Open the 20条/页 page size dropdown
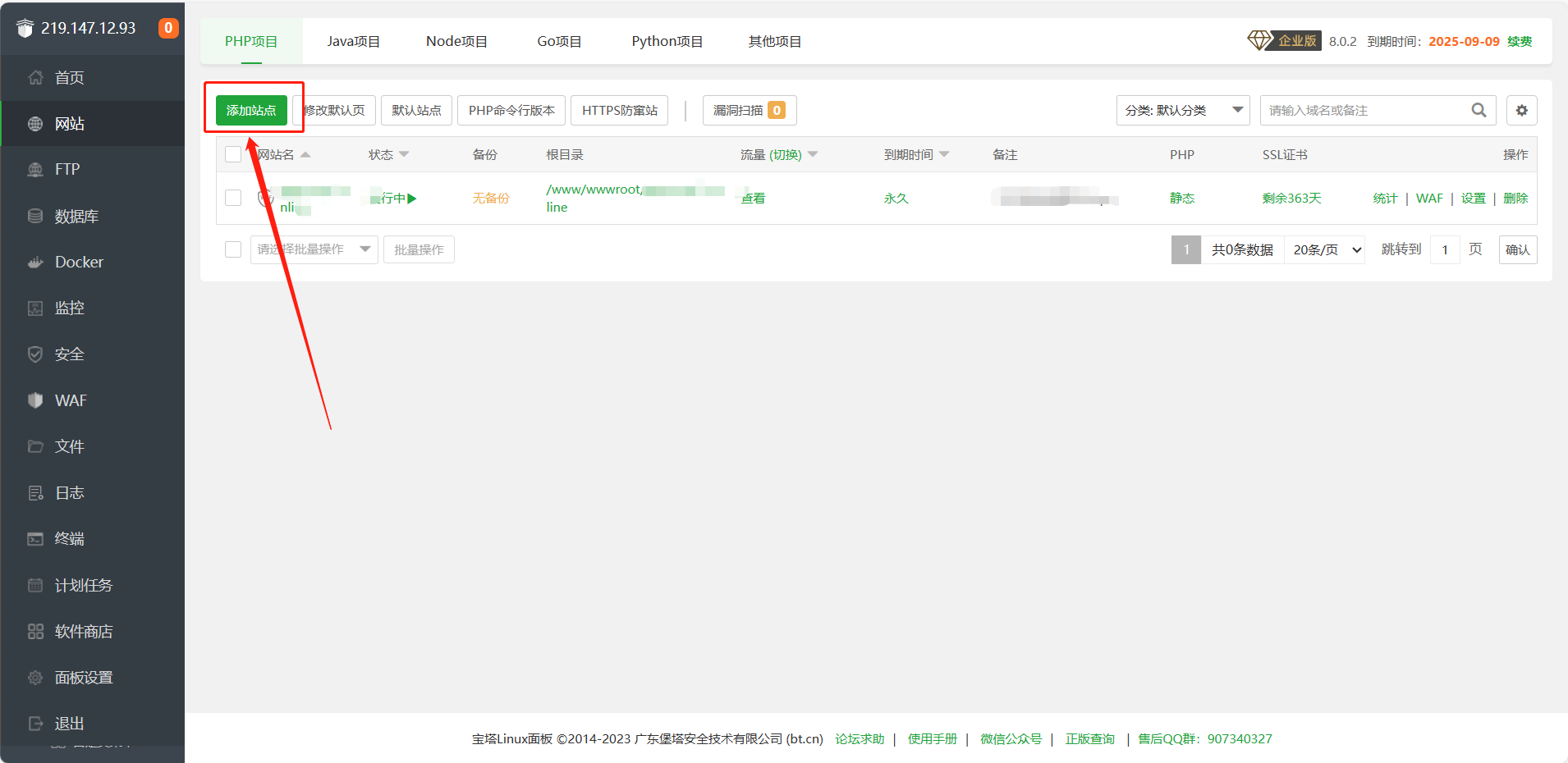The image size is (1568, 763). coord(1327,249)
